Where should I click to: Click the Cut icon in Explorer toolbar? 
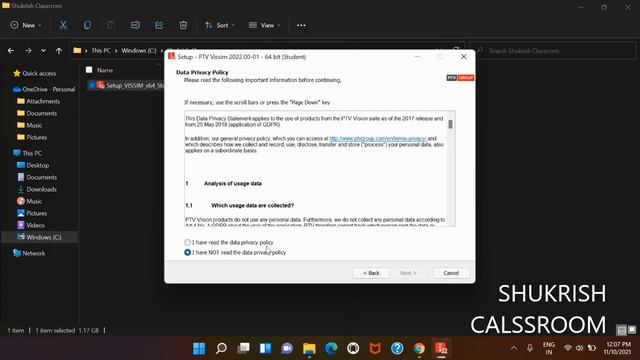(x=63, y=25)
